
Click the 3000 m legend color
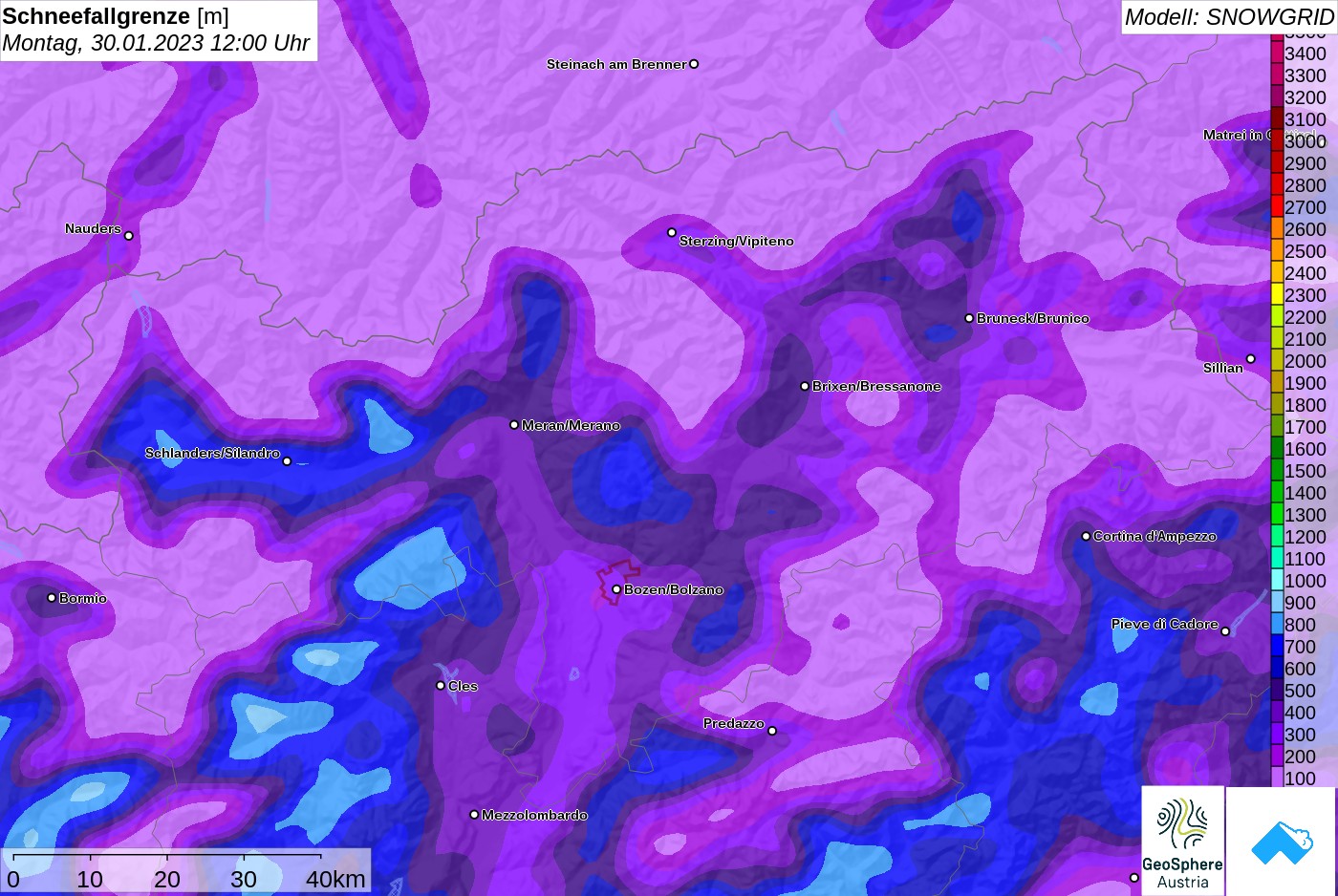click(1277, 140)
